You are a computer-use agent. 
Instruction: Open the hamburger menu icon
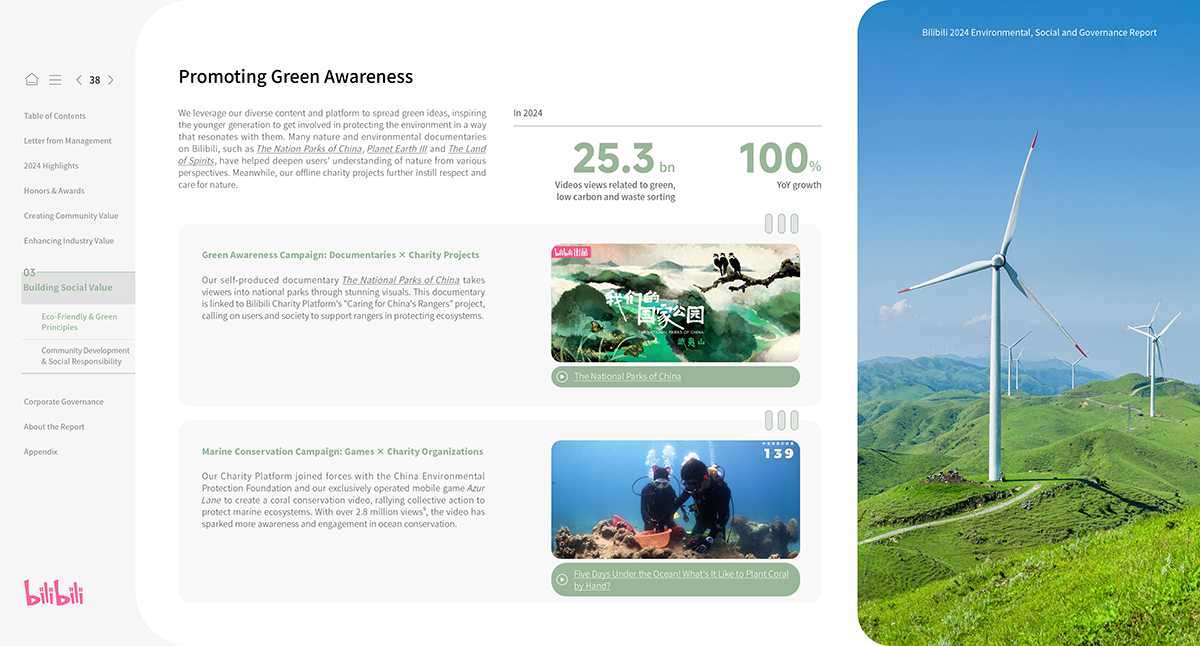55,80
